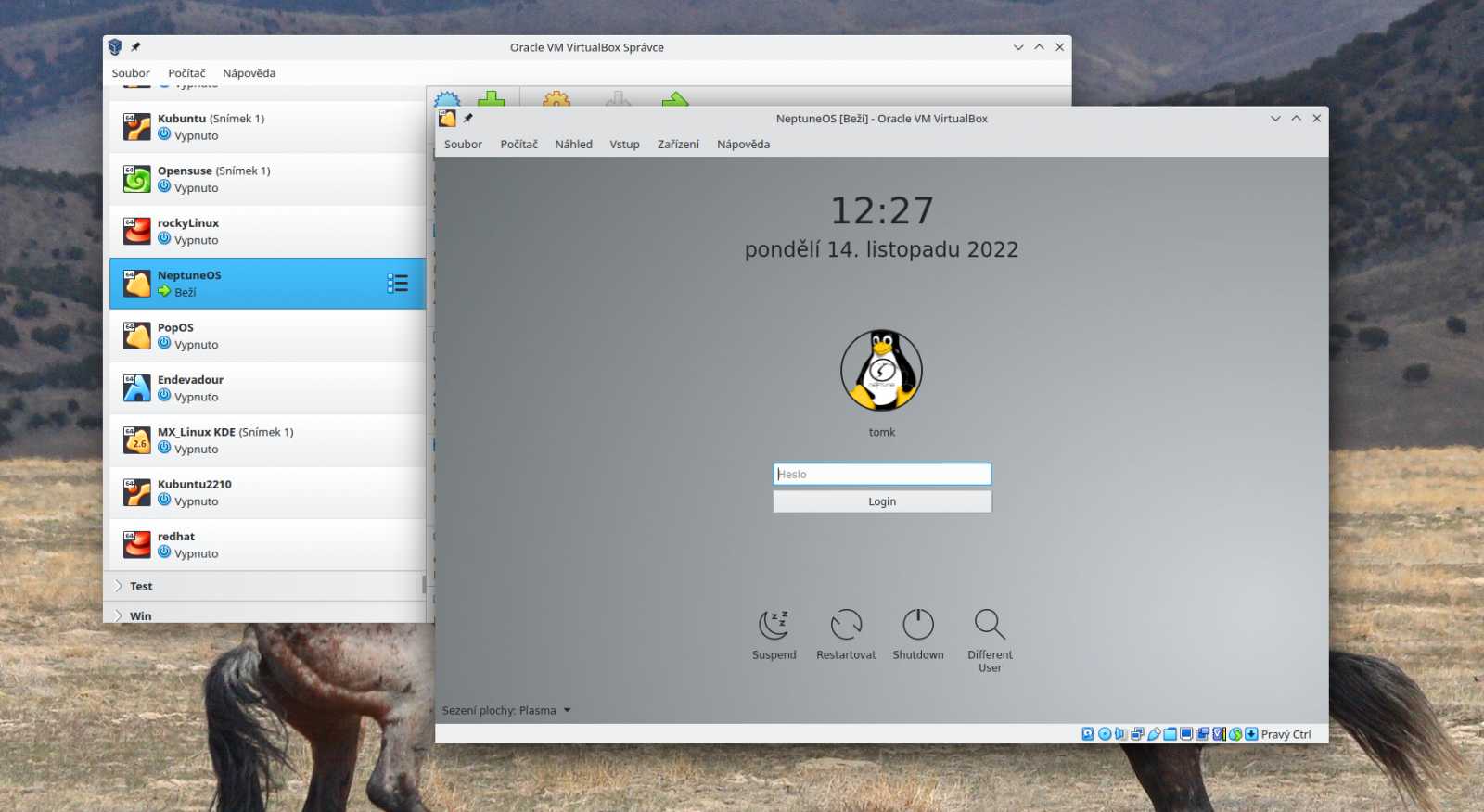Click the keyboard capture arrow icon in status bar
The width and height of the screenshot is (1484, 812).
(x=1251, y=734)
